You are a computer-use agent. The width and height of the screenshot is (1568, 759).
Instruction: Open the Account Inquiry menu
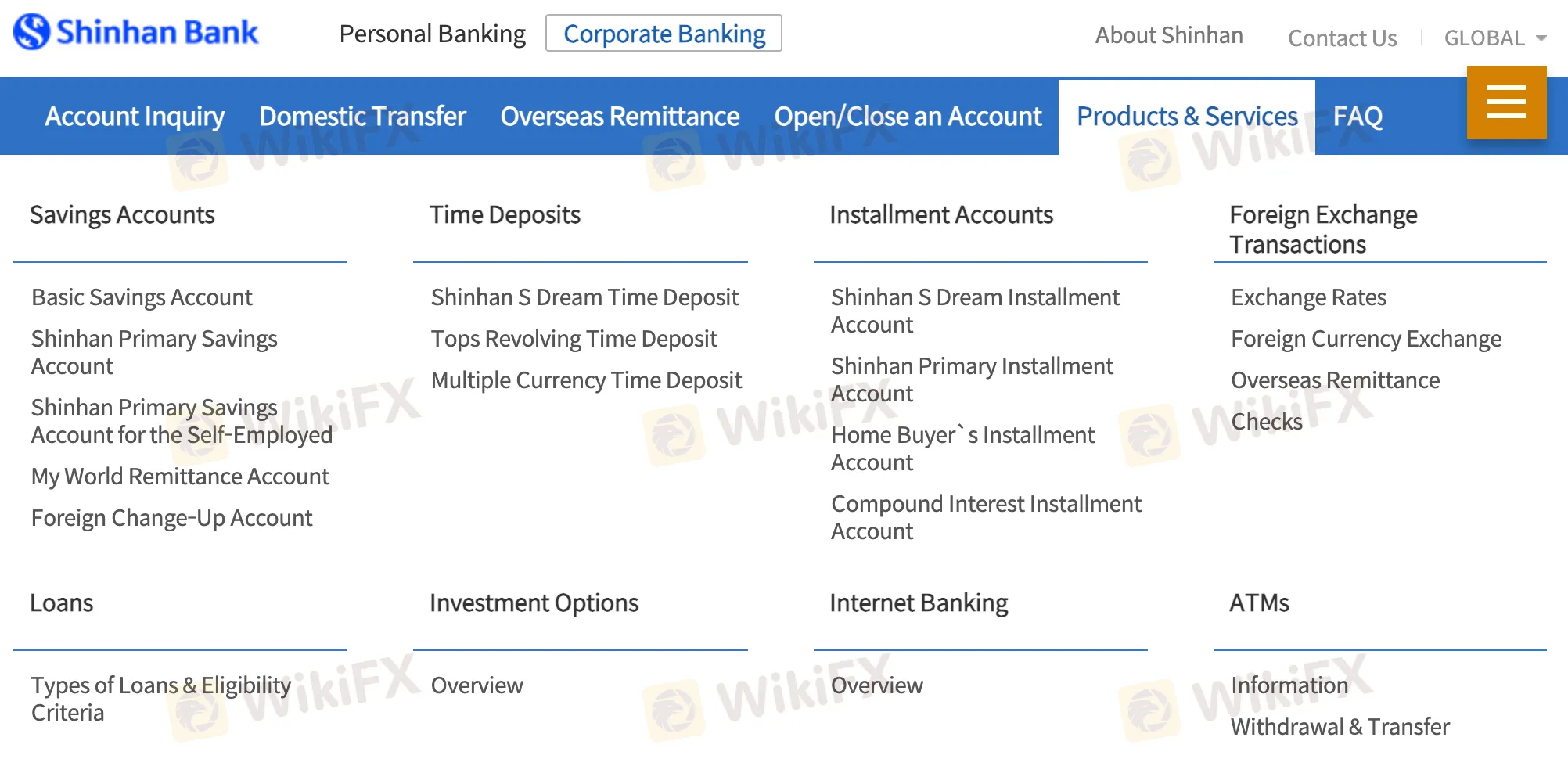(x=135, y=117)
